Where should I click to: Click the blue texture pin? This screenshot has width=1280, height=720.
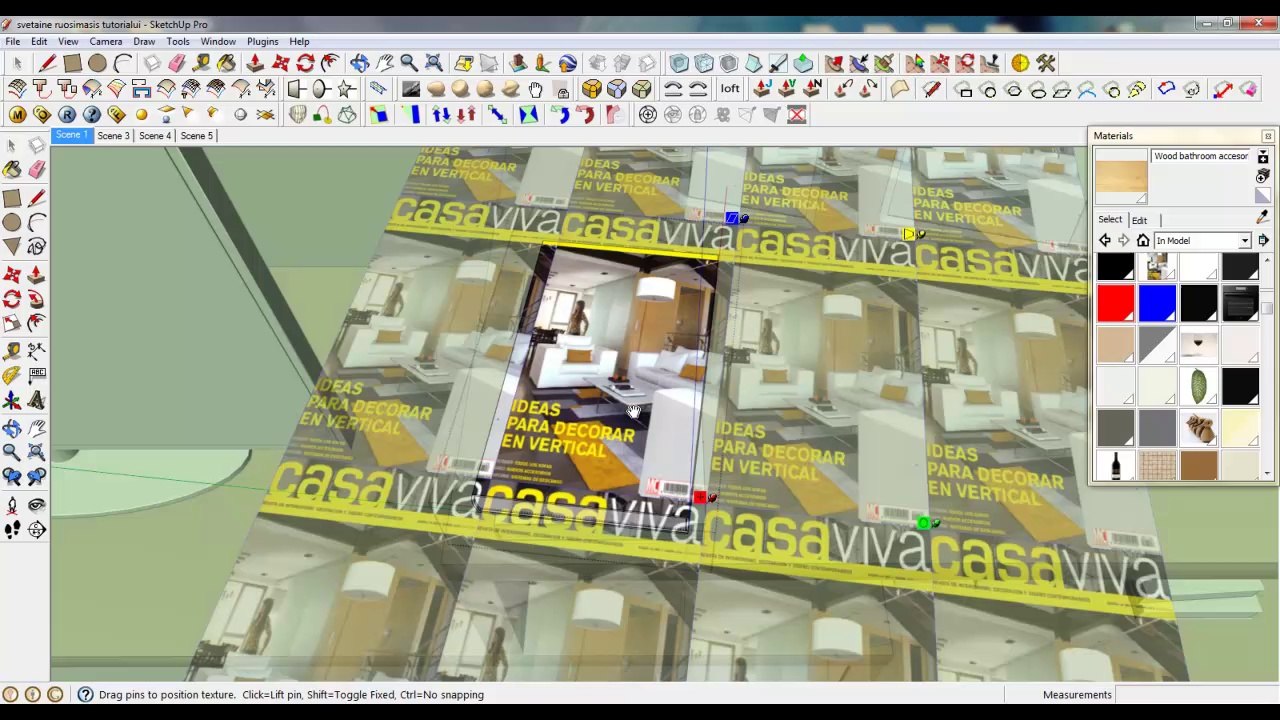tap(735, 218)
